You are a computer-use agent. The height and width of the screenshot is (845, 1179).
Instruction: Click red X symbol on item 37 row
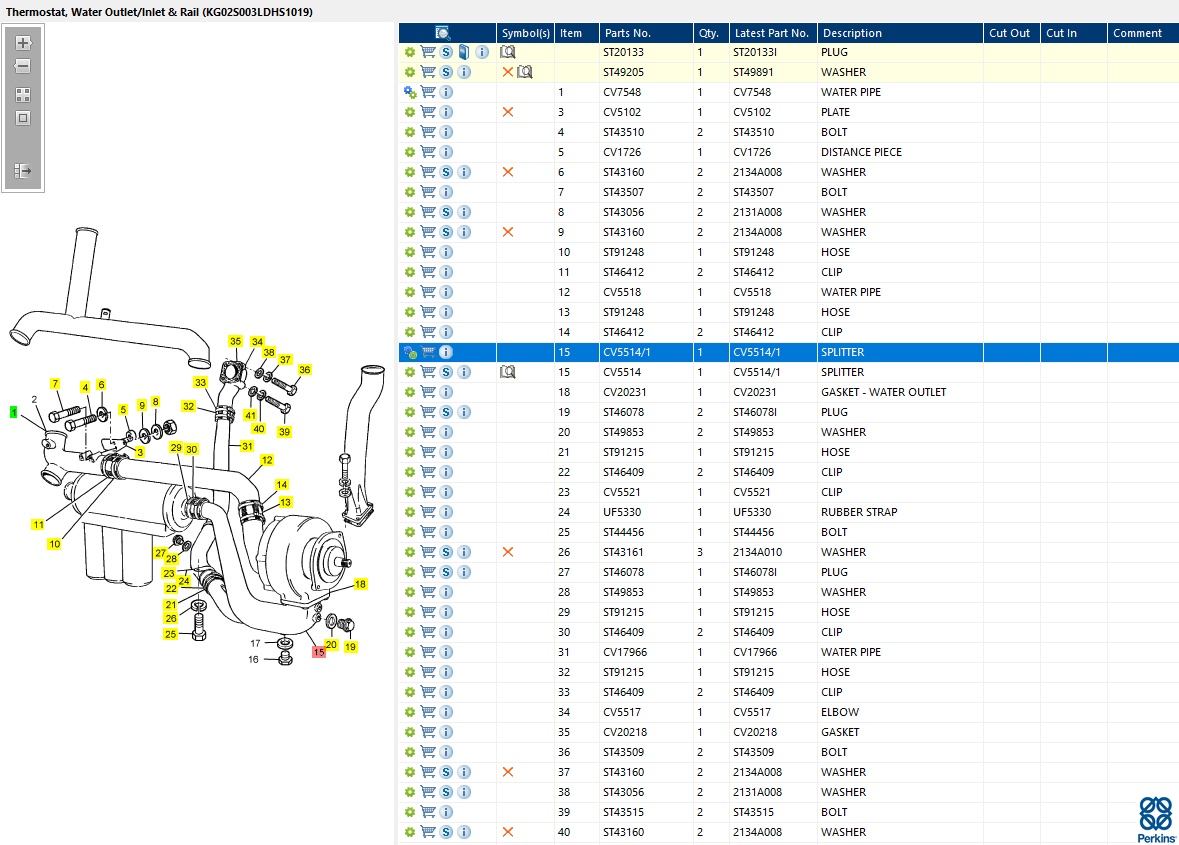(x=508, y=772)
